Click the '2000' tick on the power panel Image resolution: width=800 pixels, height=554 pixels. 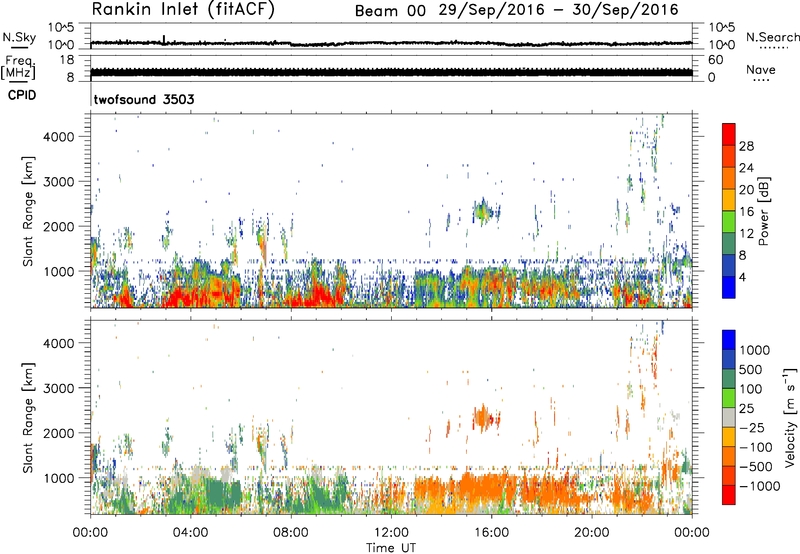coord(59,226)
